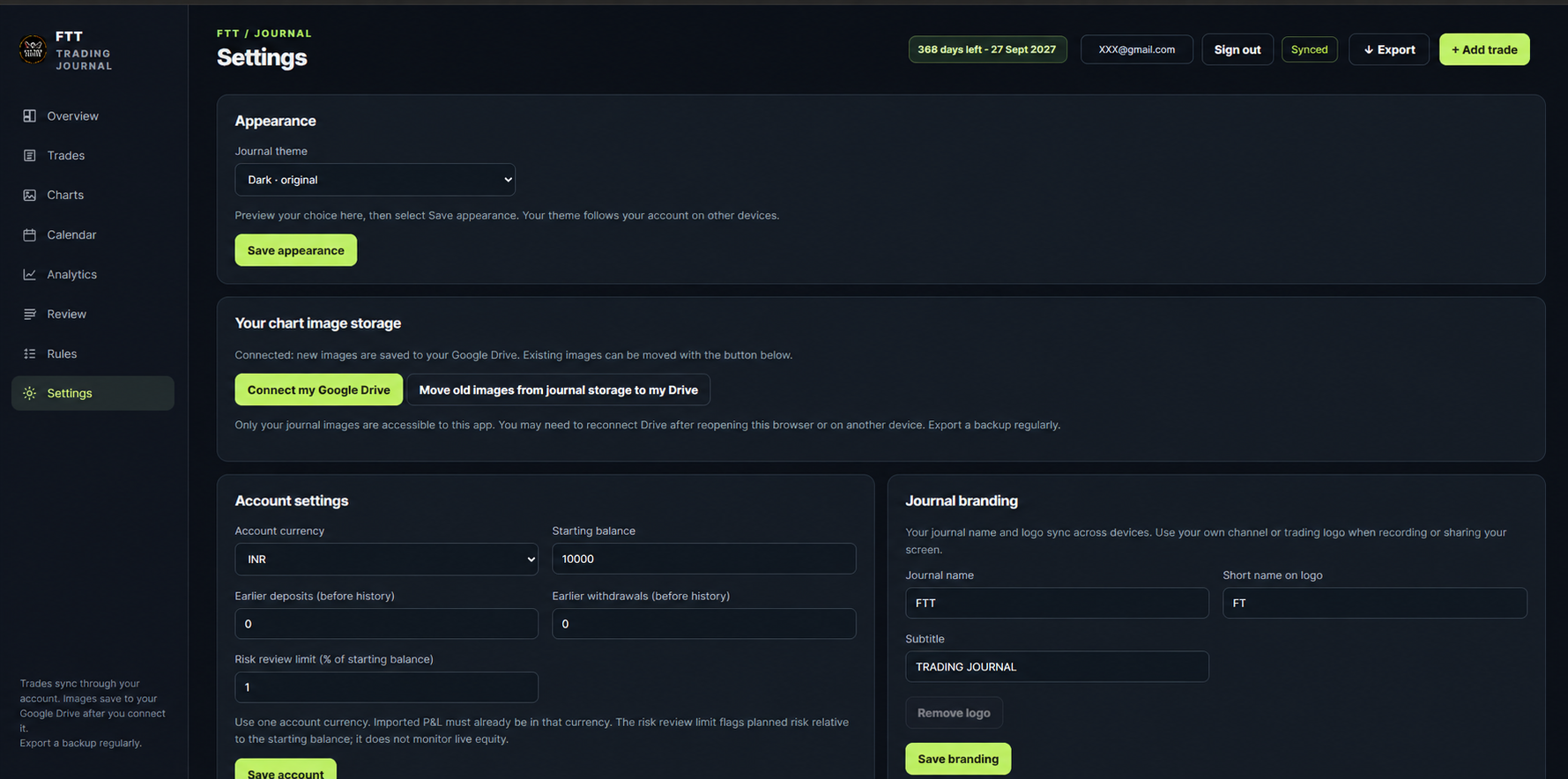The height and width of the screenshot is (779, 1568).
Task: Select the Risk review limit field
Action: 386,687
